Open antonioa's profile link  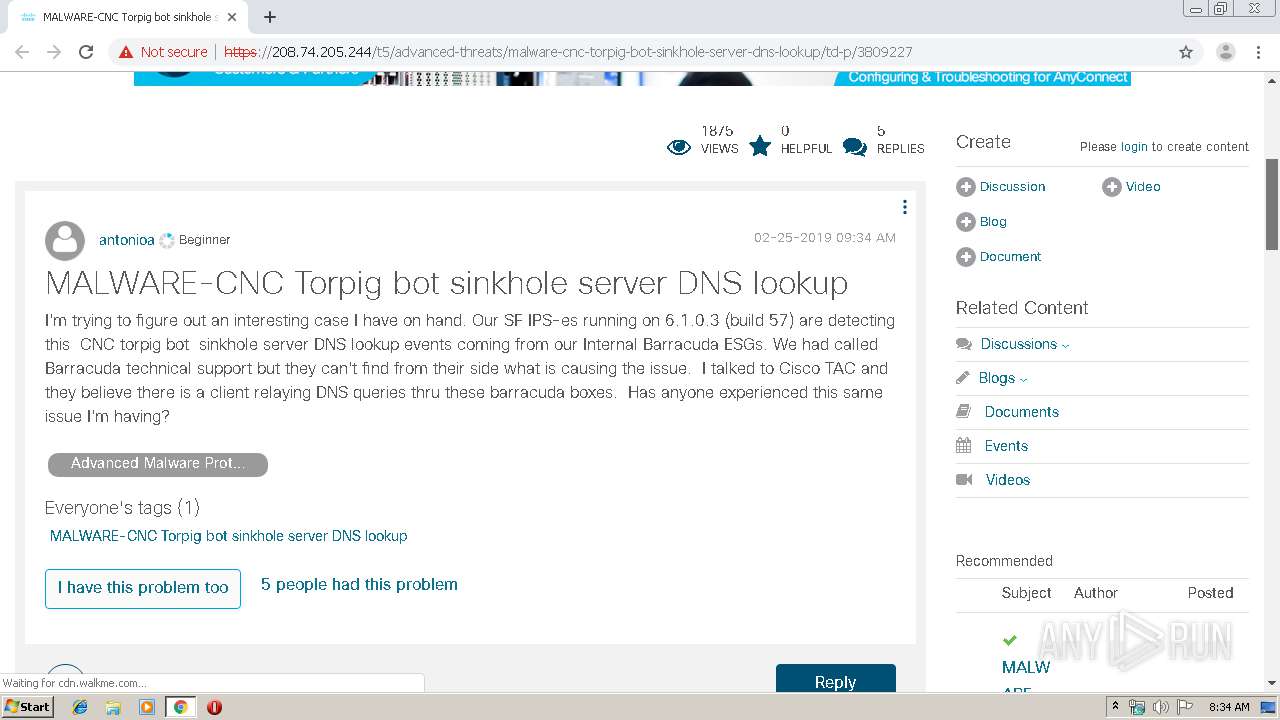[x=127, y=240]
